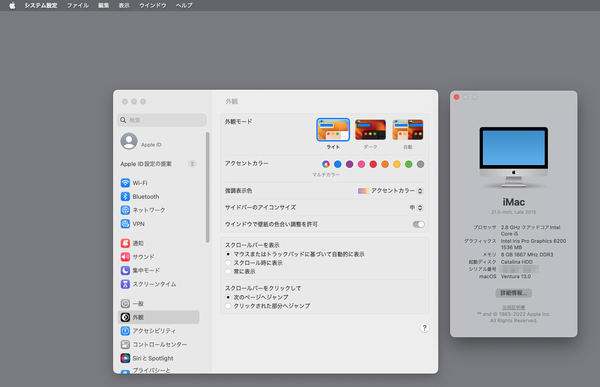Image resolution: width=600 pixels, height=387 pixels.
Task: Click the Catalina HDD startup disk text
Action: [517, 262]
